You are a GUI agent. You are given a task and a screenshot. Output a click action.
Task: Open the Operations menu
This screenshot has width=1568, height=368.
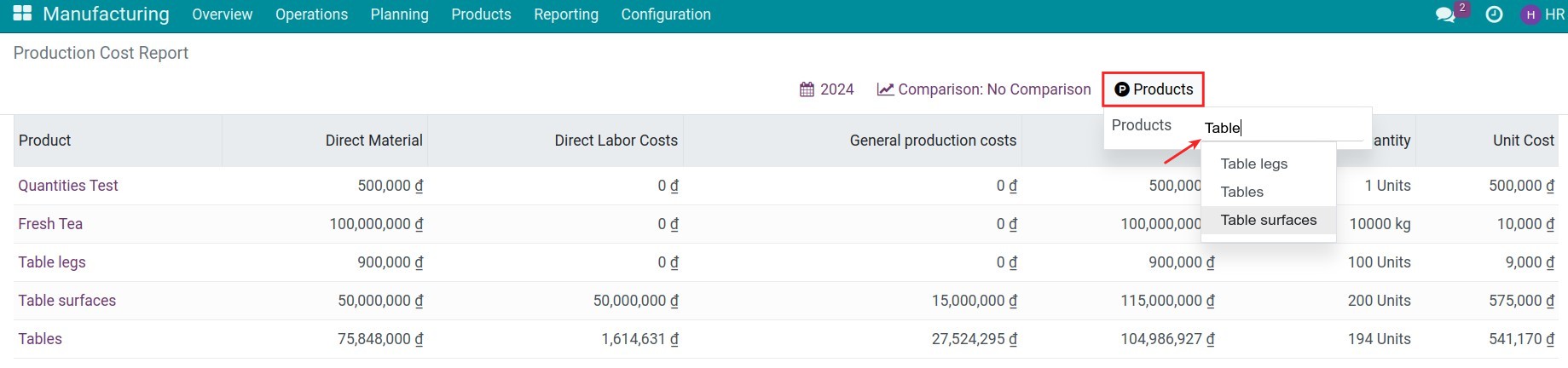311,14
